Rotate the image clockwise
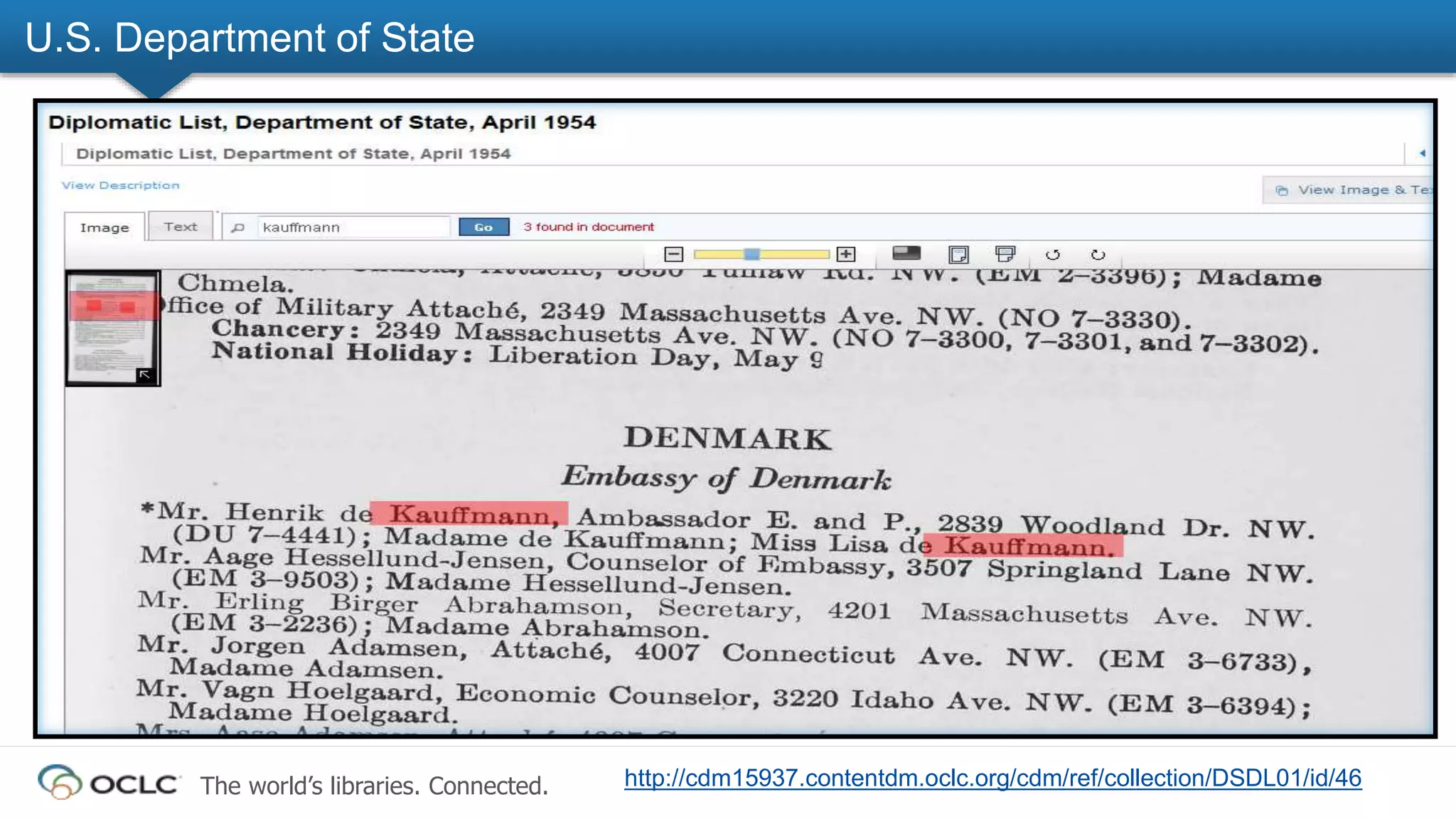This screenshot has height=819, width=1456. click(1098, 255)
